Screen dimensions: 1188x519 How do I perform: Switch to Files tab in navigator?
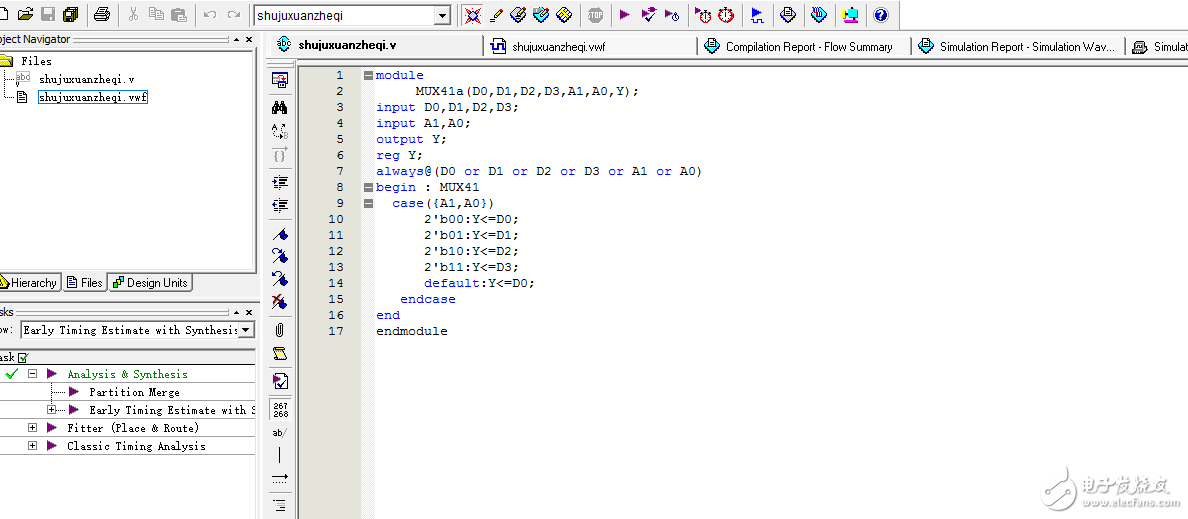[x=85, y=283]
